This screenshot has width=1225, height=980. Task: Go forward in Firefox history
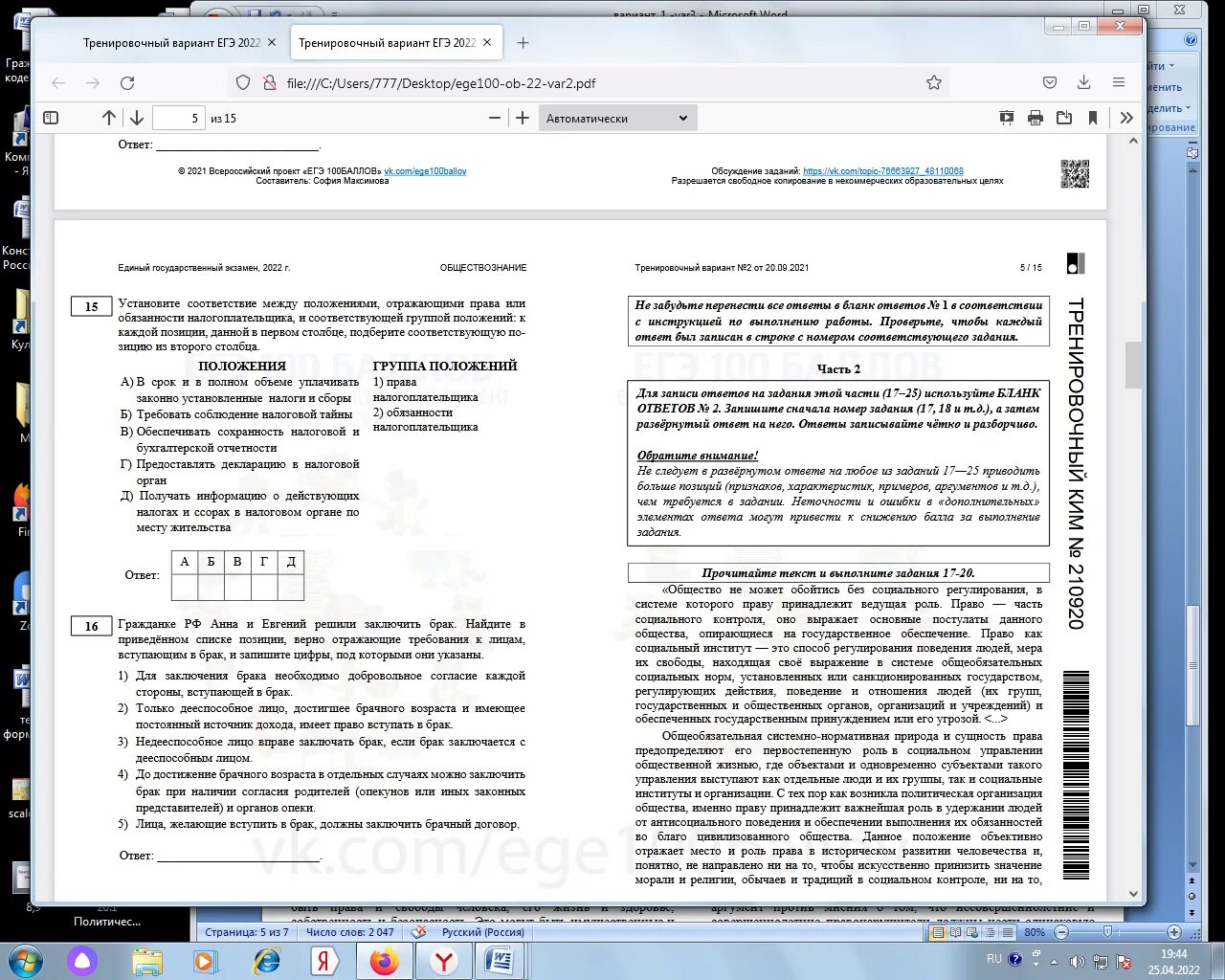click(93, 83)
